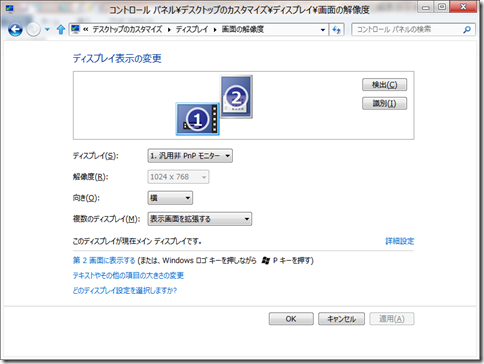484x364 pixels.
Task: Click ディスプレイ breadcrumb in address bar
Action: pyautogui.click(x=192, y=29)
